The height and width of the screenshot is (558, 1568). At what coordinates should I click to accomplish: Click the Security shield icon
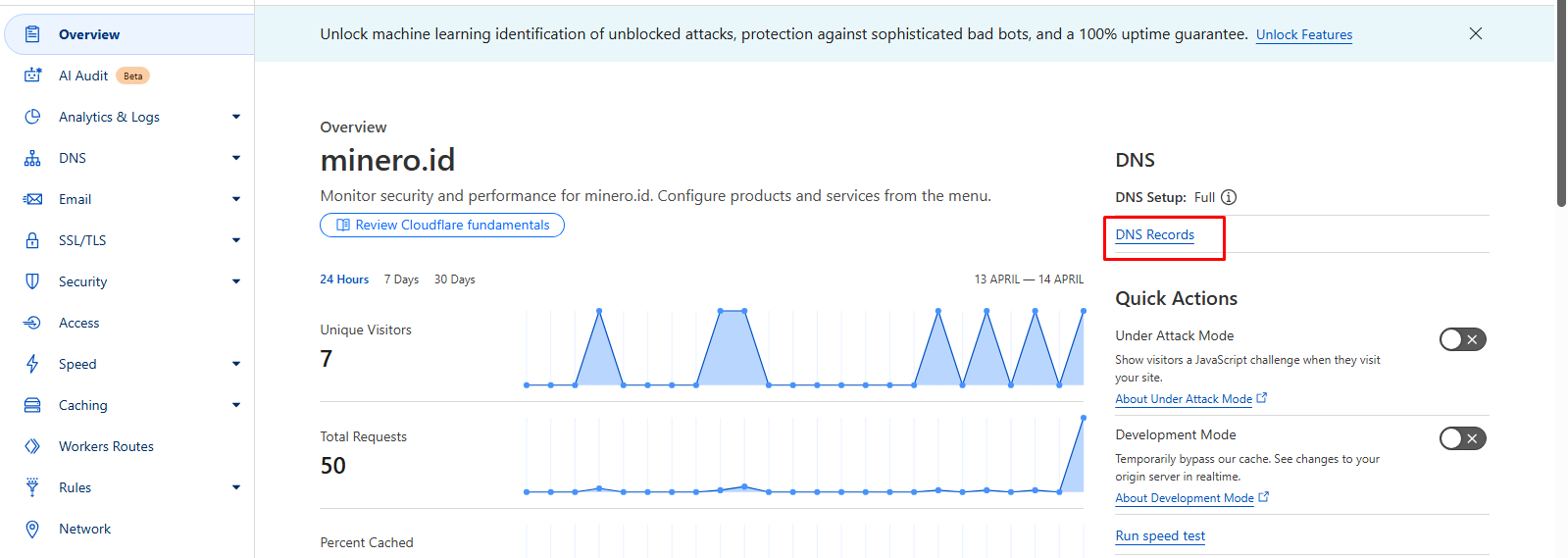tap(32, 281)
